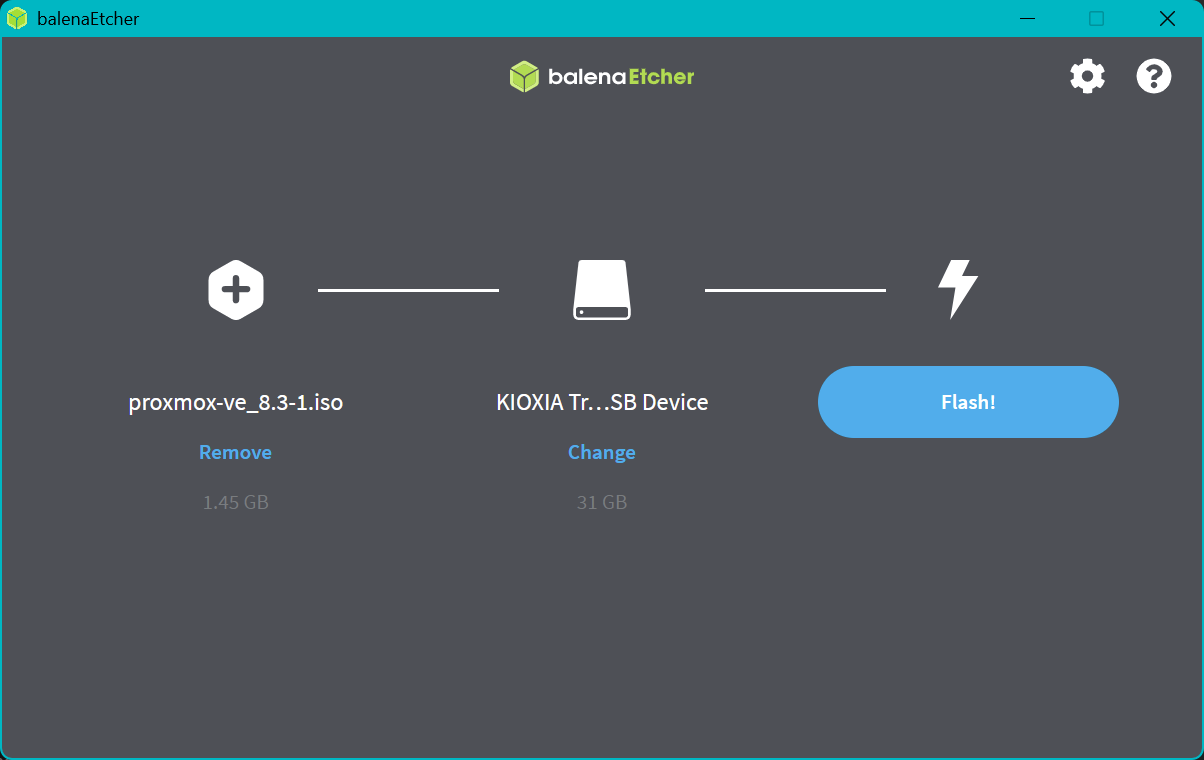Click the 31 GB drive size text
The height and width of the screenshot is (760, 1204).
click(602, 502)
